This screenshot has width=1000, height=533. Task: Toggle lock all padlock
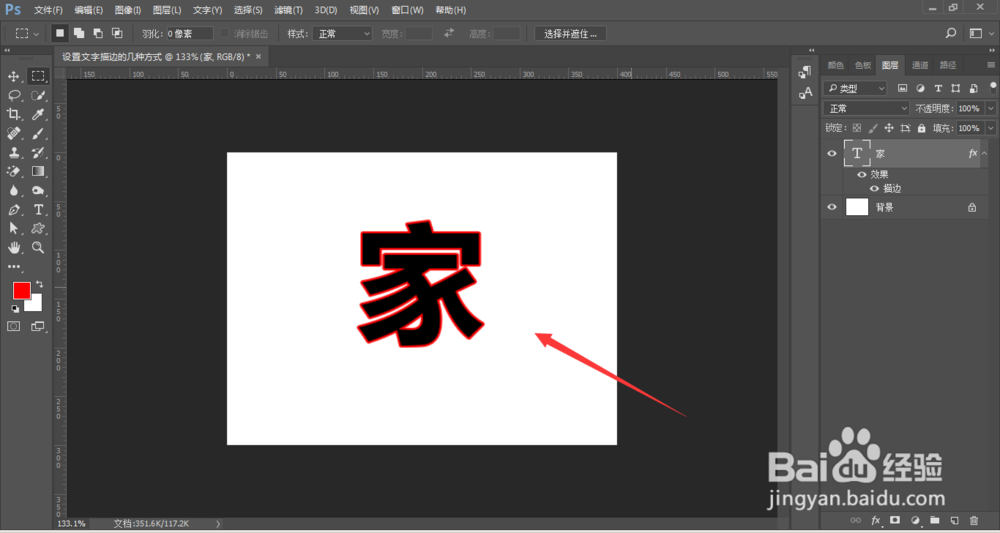(x=921, y=128)
